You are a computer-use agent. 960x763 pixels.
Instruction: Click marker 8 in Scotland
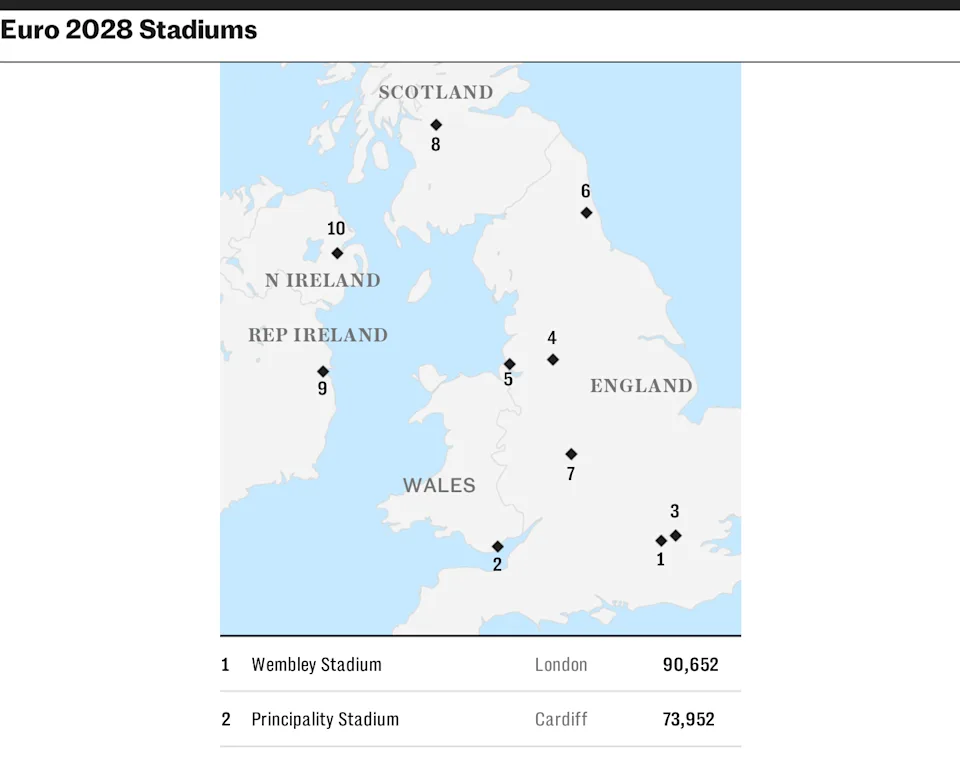coord(436,125)
